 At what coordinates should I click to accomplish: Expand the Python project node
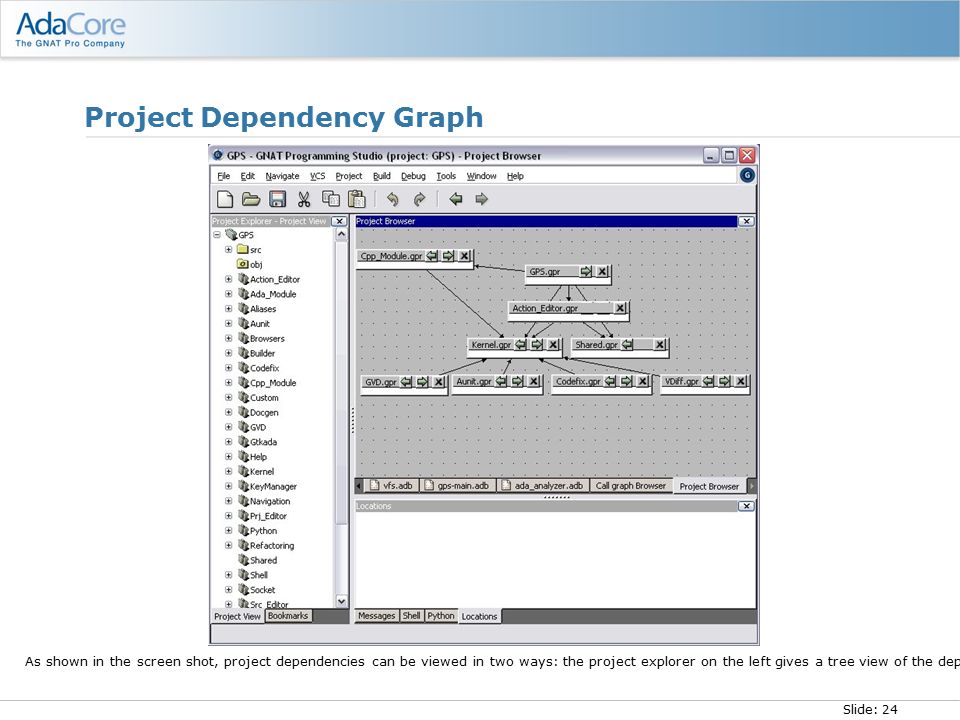(228, 530)
